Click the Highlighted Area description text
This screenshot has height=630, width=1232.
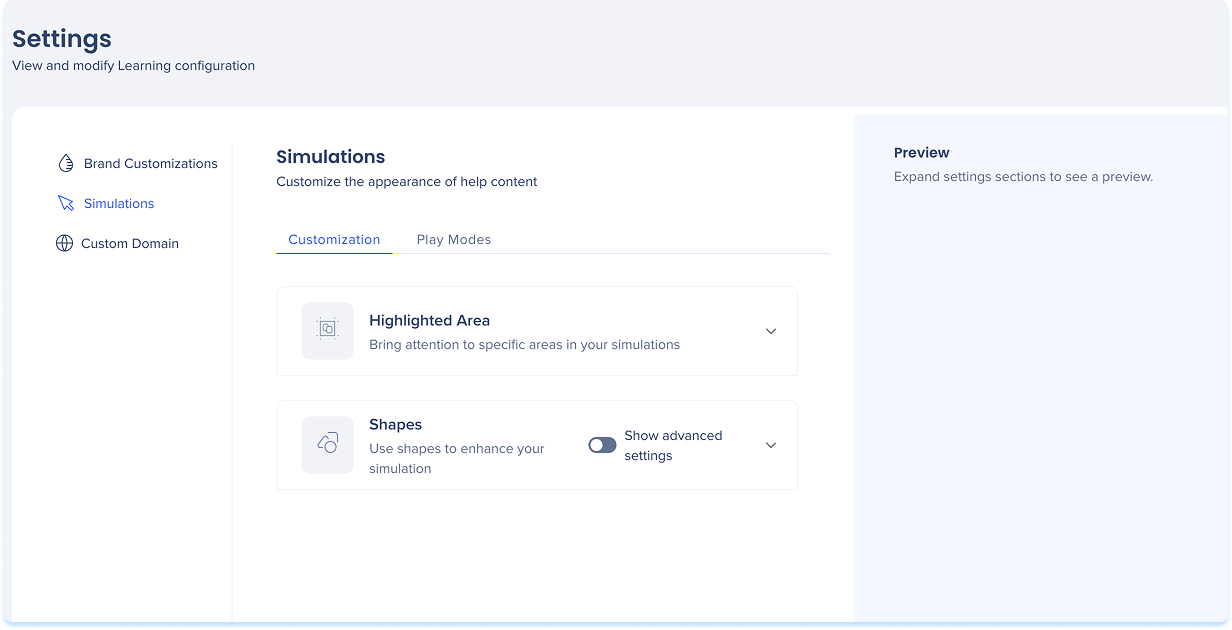(524, 345)
